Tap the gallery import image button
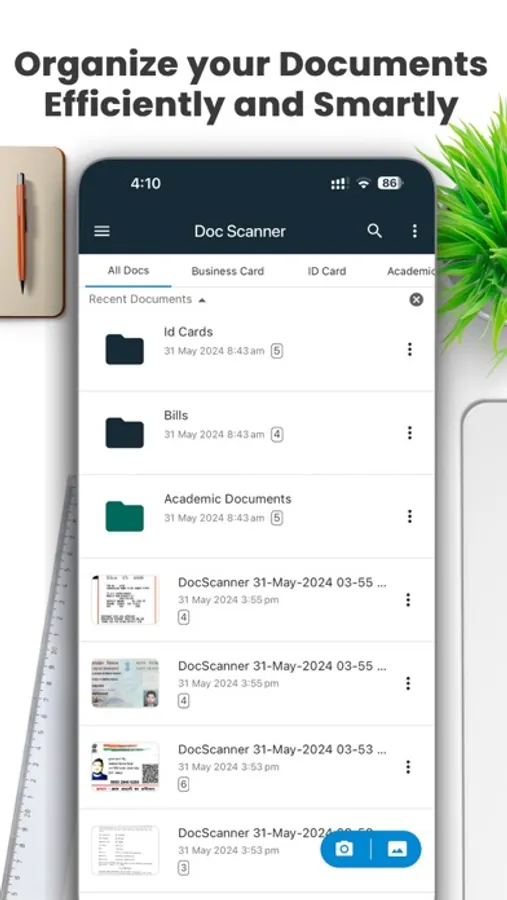This screenshot has height=900, width=507. (x=397, y=849)
